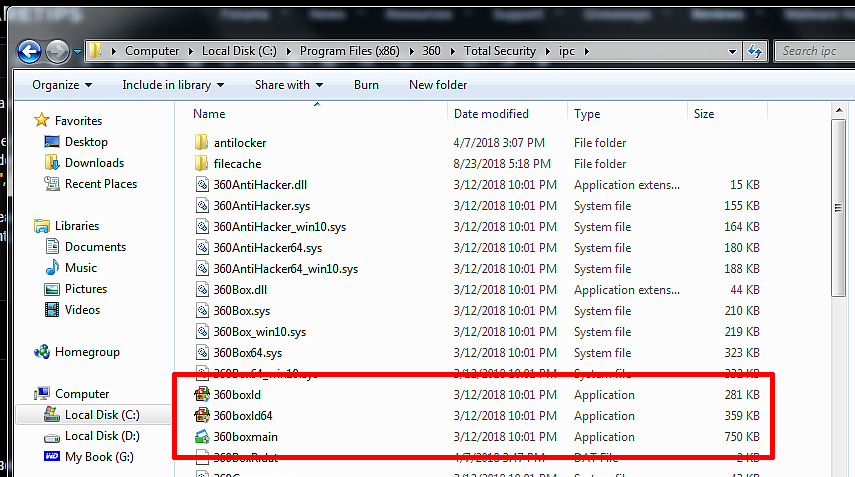Select Program Files (x86) breadcrumb segment
Viewport: 855px width, 477px height.
point(350,51)
